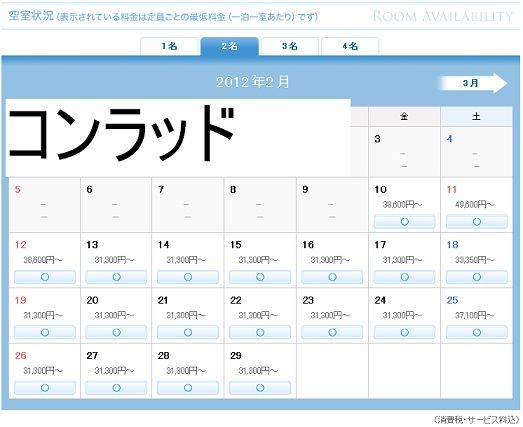Click the 消費税・サービス料込 note
This screenshot has width=523, height=427.
coord(476,420)
